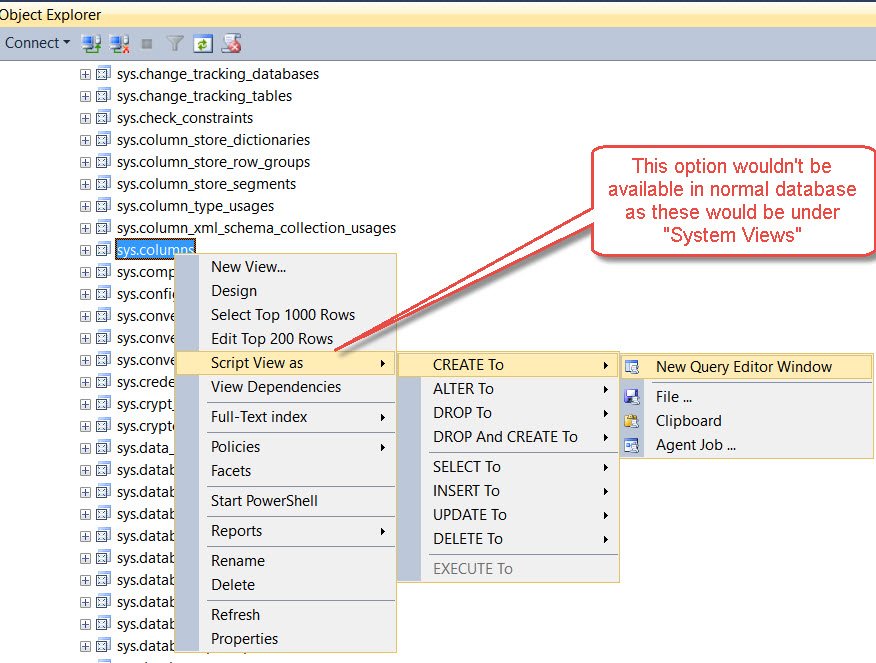Choose Clipboard script destination

[746, 421]
